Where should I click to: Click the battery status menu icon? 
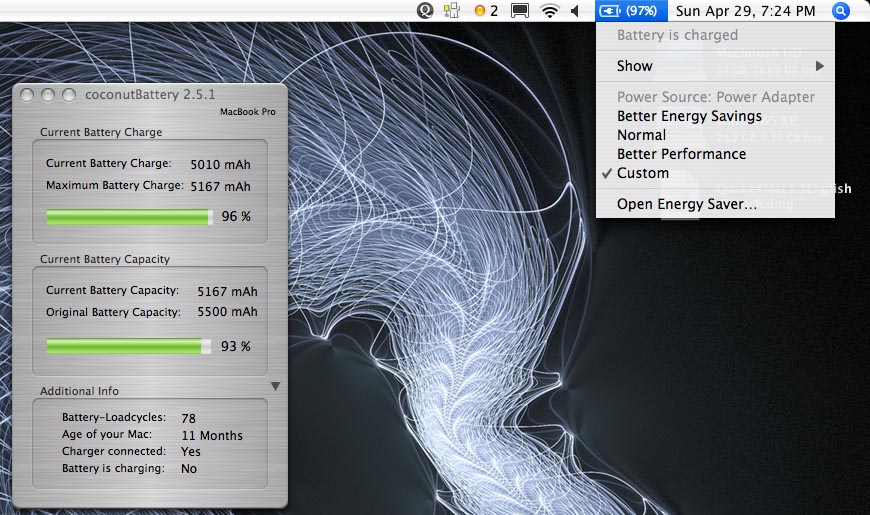tap(631, 11)
